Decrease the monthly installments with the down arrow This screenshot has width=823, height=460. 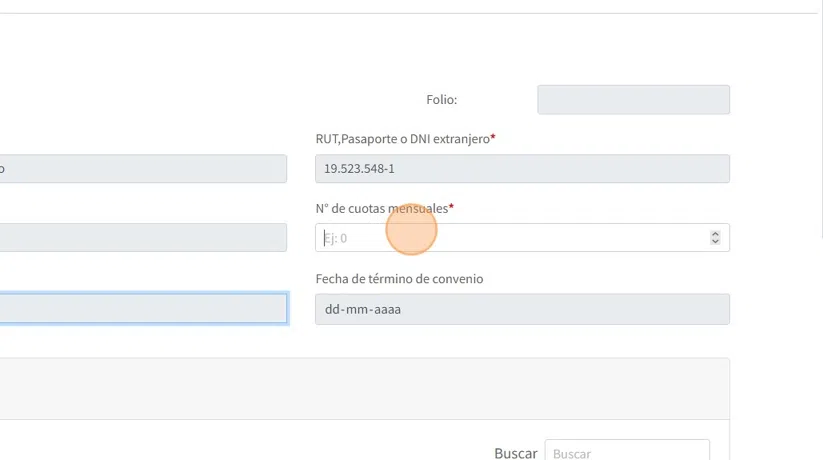[715, 241]
